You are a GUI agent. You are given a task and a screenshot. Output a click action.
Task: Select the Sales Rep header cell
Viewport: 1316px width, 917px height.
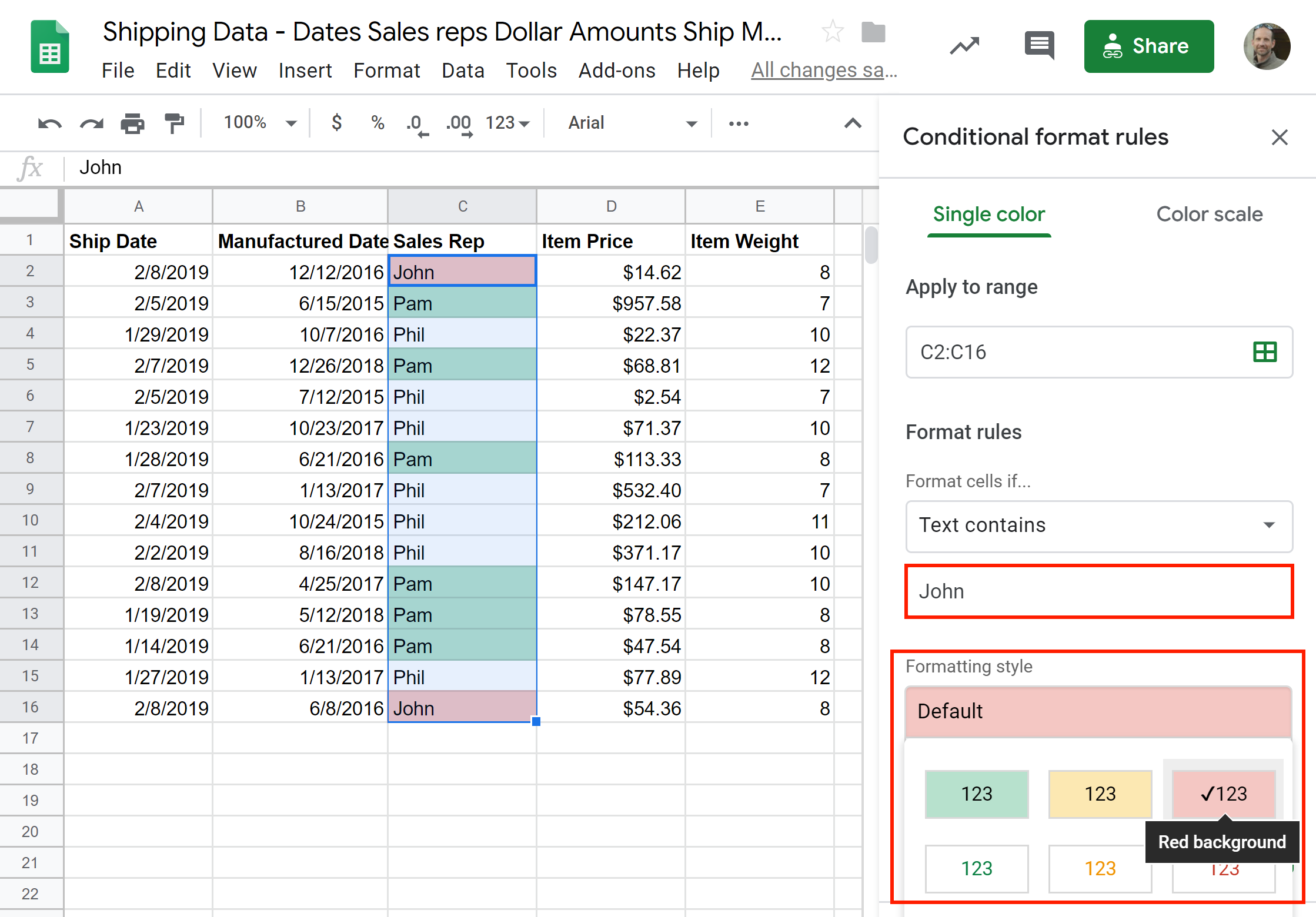[462, 241]
